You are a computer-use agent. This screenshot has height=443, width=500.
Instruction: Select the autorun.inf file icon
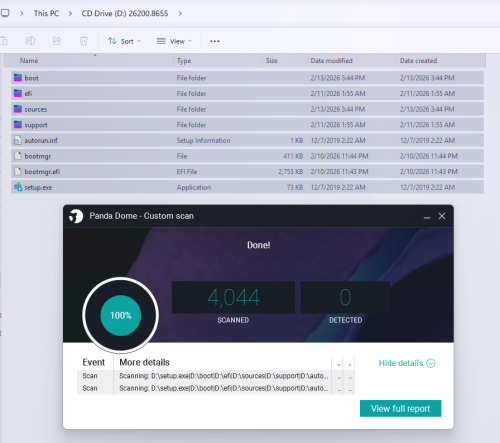click(17, 140)
